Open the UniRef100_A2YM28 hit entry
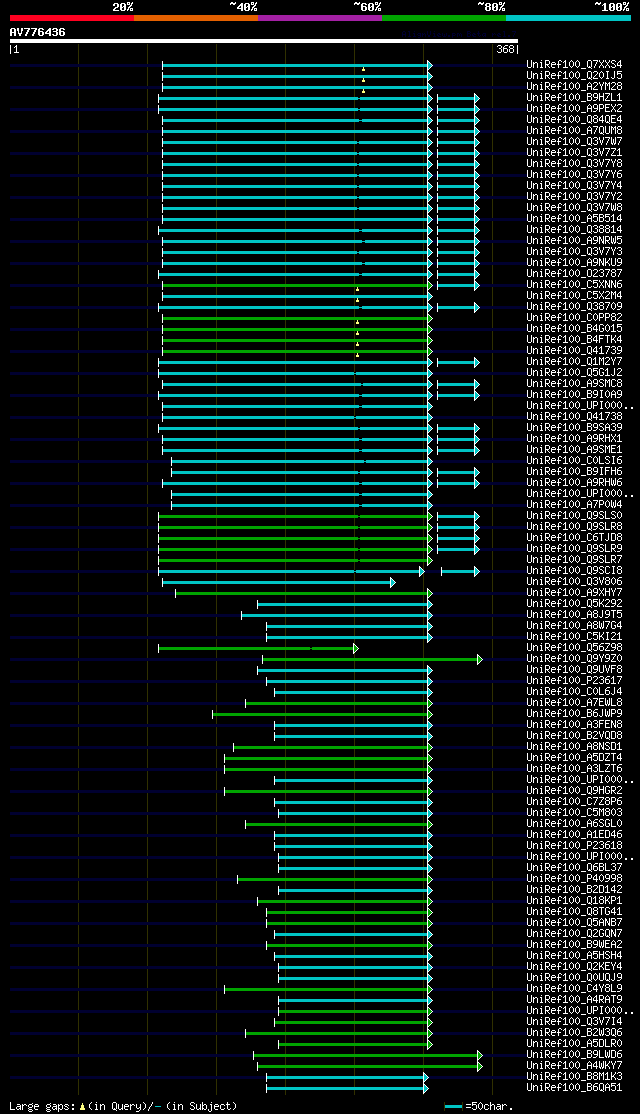 574,86
